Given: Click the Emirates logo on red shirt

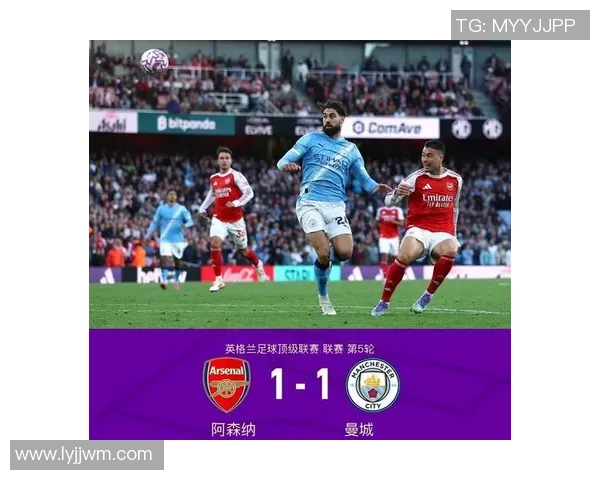Looking at the screenshot, I should (438, 200).
